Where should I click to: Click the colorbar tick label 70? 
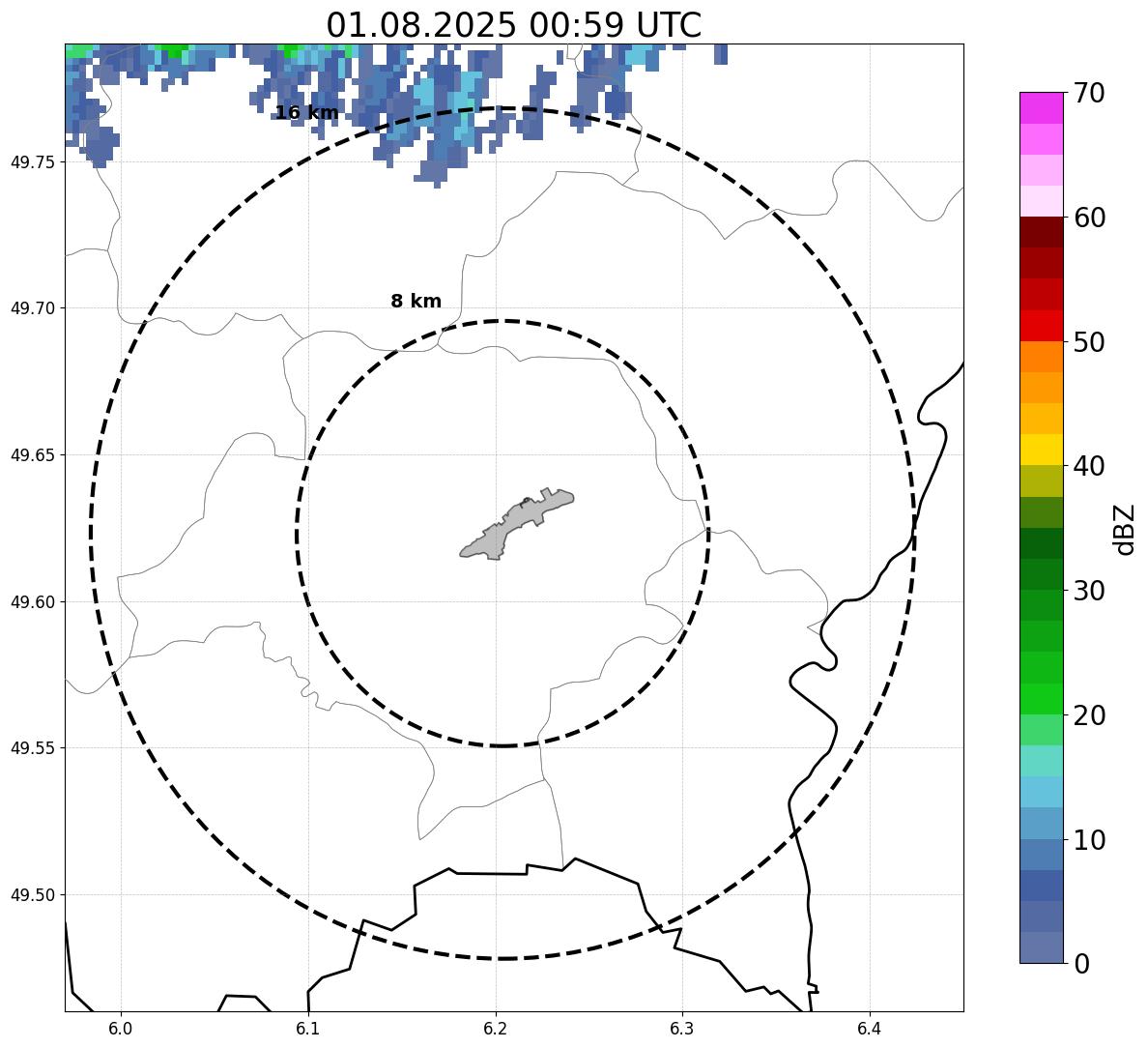tap(1089, 93)
